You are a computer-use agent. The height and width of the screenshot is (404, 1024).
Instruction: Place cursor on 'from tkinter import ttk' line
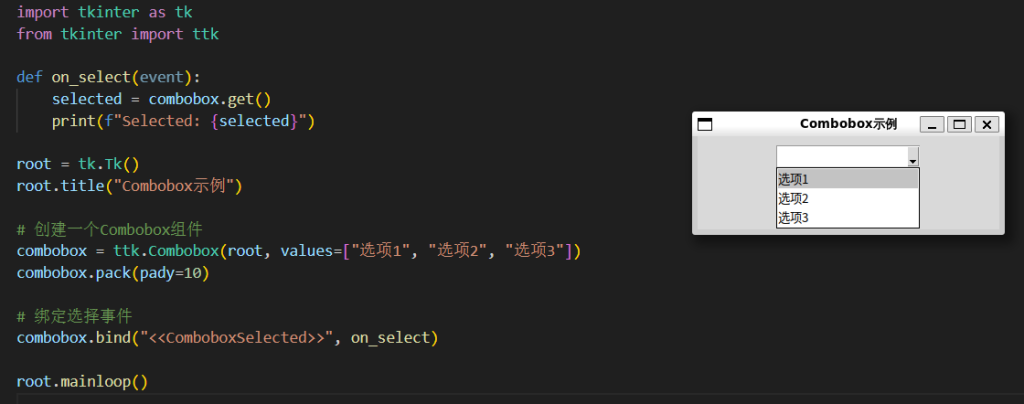117,34
